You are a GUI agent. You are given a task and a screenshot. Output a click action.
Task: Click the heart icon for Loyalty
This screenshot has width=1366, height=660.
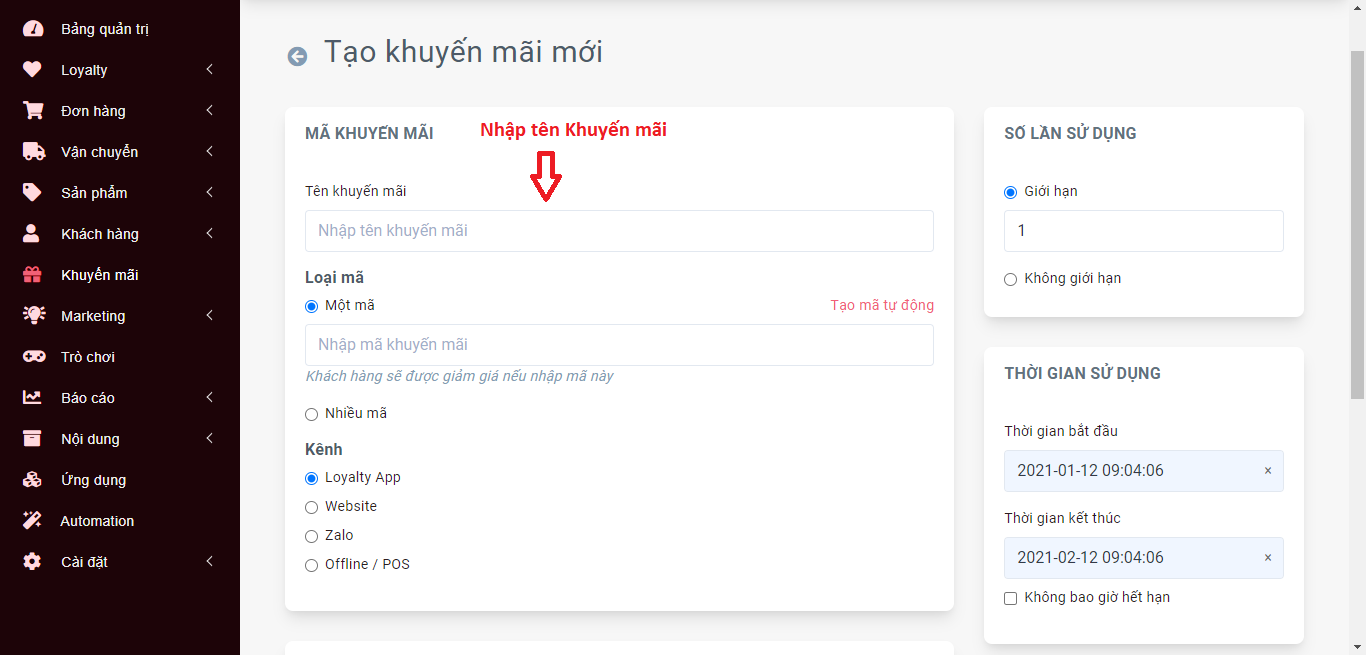33,70
